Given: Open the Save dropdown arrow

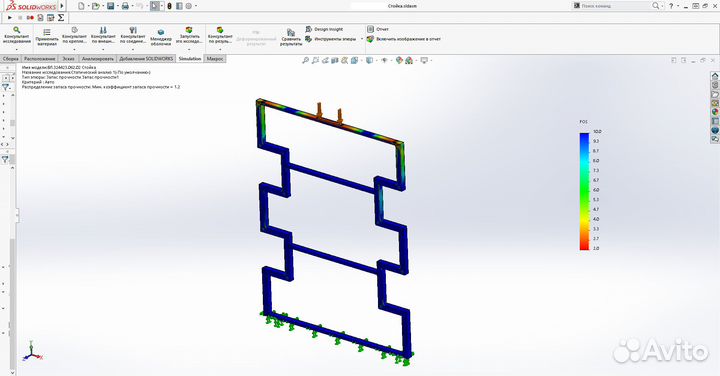Looking at the screenshot, I should point(117,6).
